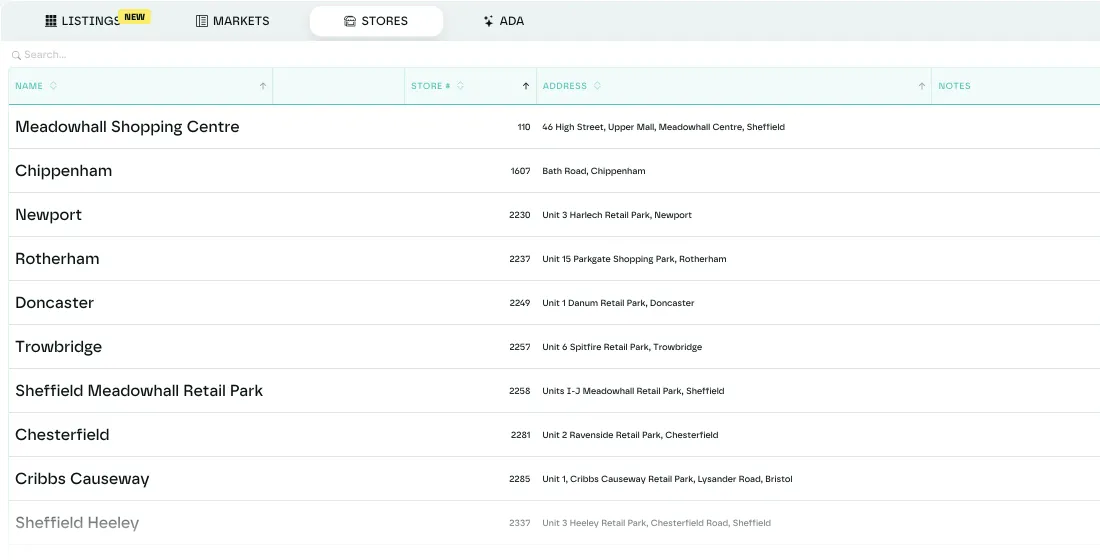Click address Unit 6 Spitfire Retail Park
The width and height of the screenshot is (1100, 560).
click(622, 347)
